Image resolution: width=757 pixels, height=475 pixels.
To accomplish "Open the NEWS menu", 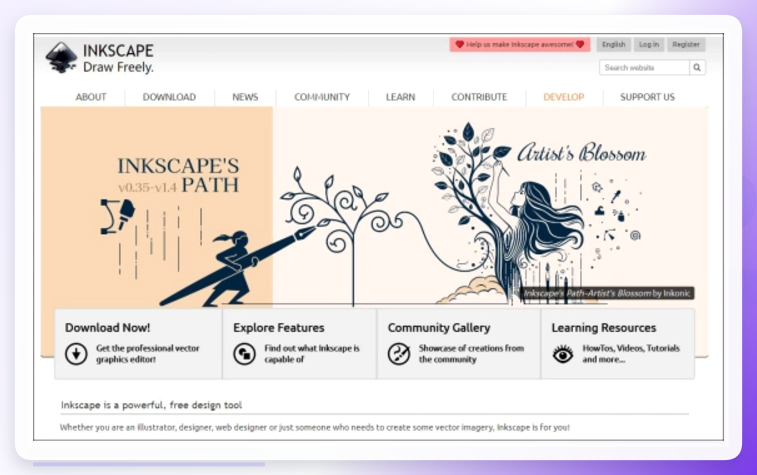I will coord(245,97).
